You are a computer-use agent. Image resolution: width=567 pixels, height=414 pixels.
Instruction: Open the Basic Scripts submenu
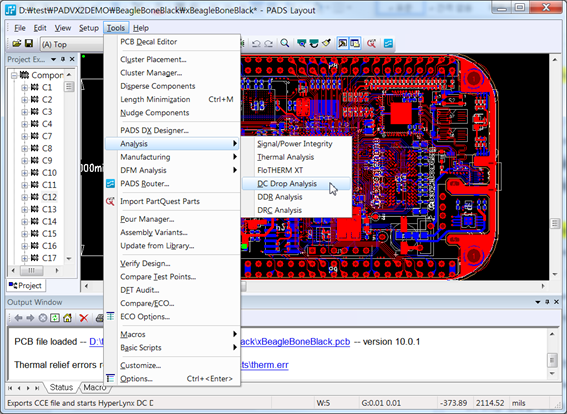coord(172,347)
